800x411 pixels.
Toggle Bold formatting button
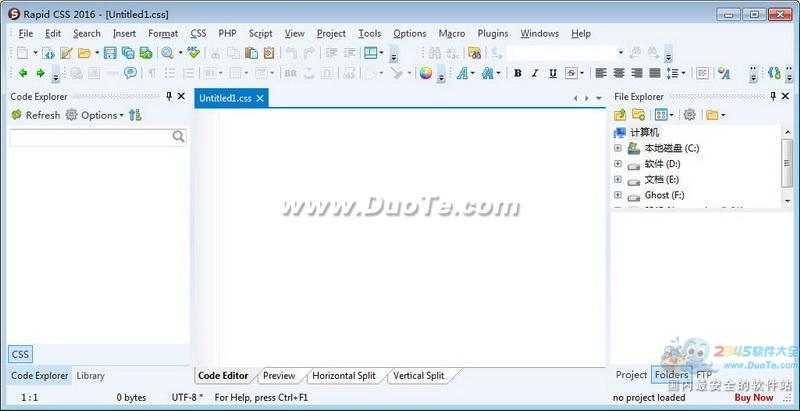click(x=518, y=73)
